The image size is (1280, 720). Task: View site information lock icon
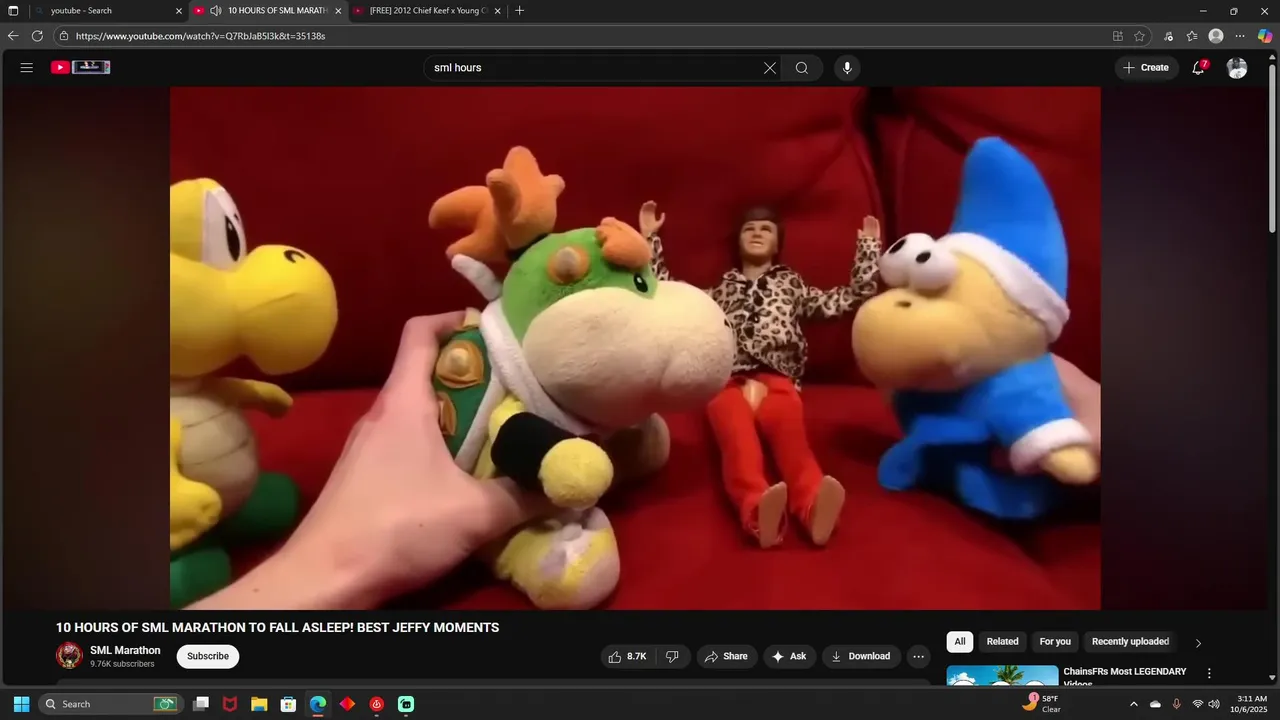[64, 36]
